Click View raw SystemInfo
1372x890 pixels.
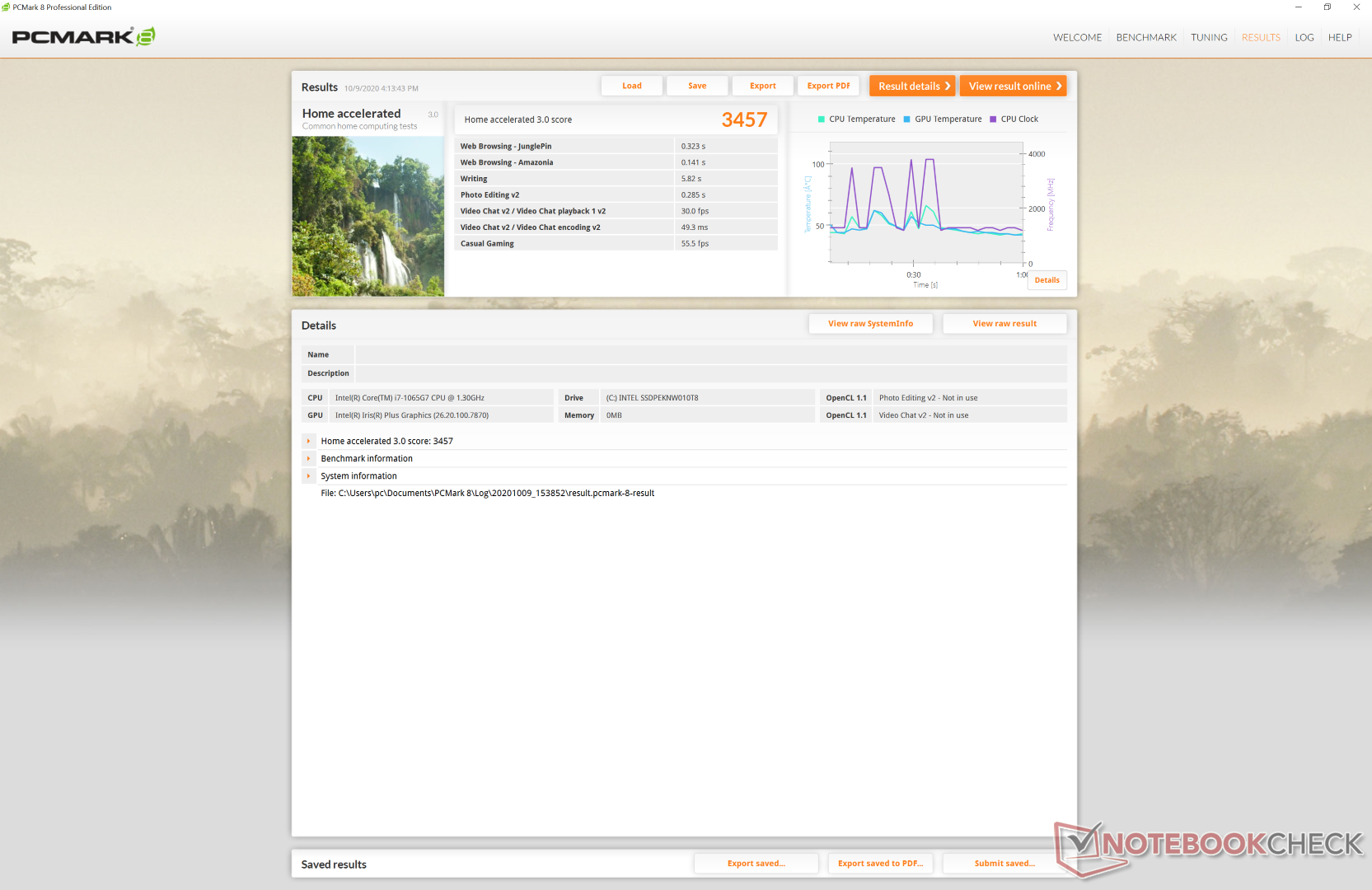[x=870, y=324]
